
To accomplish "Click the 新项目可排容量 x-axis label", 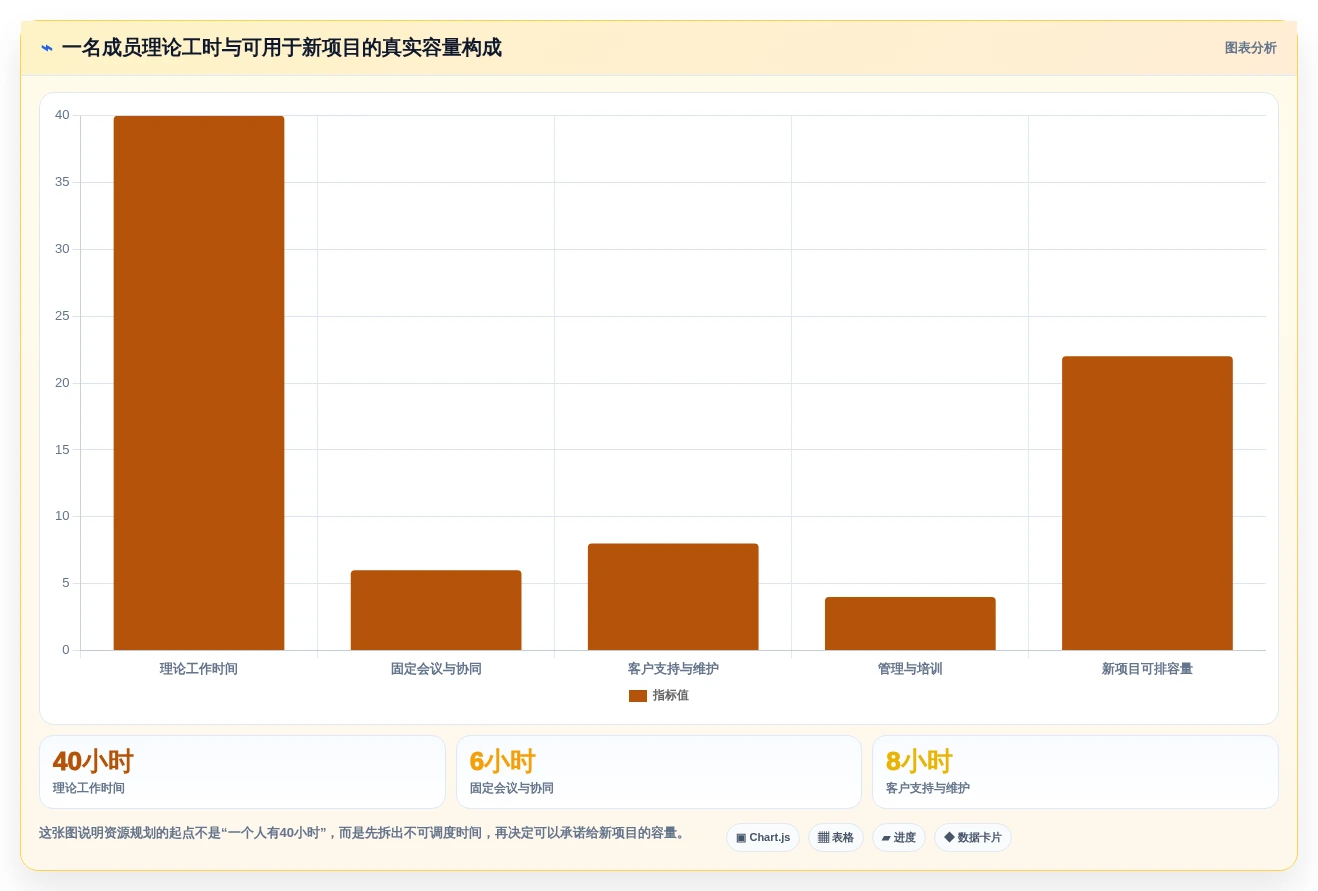I will pos(1147,669).
